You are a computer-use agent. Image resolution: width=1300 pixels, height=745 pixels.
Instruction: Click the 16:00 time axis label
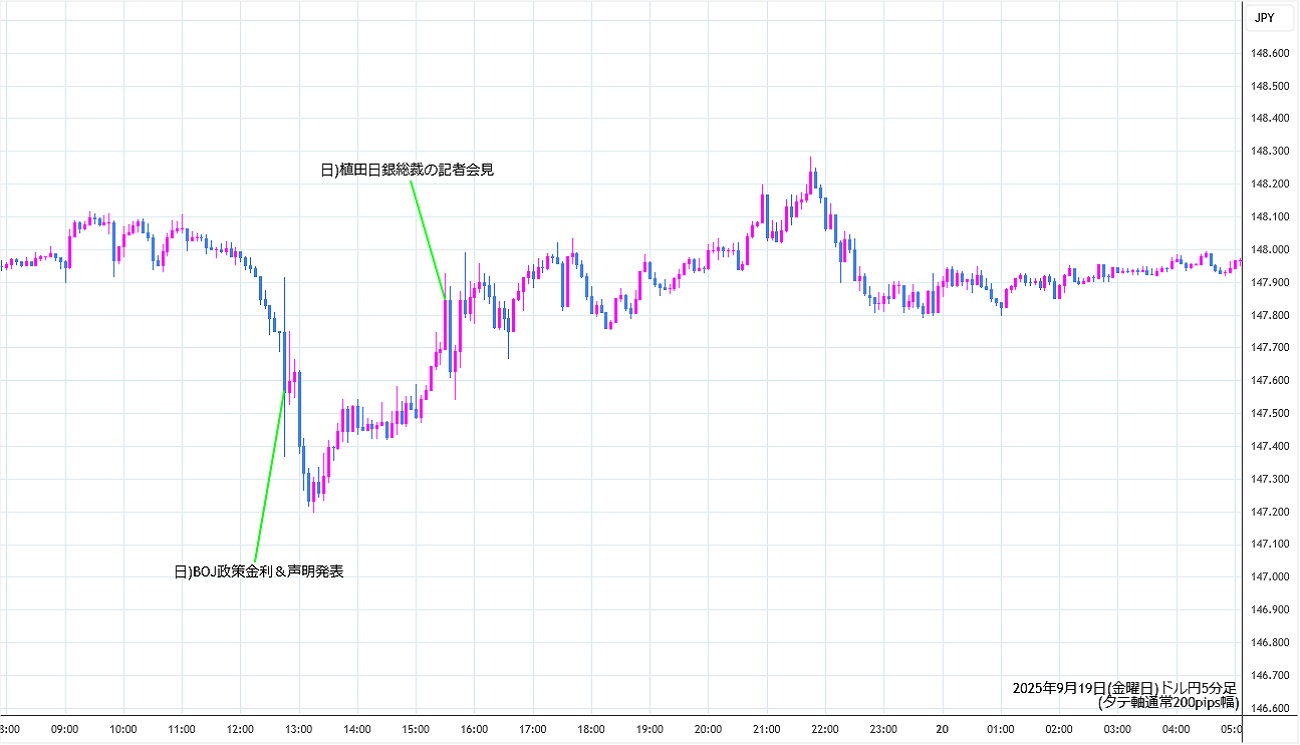click(474, 729)
